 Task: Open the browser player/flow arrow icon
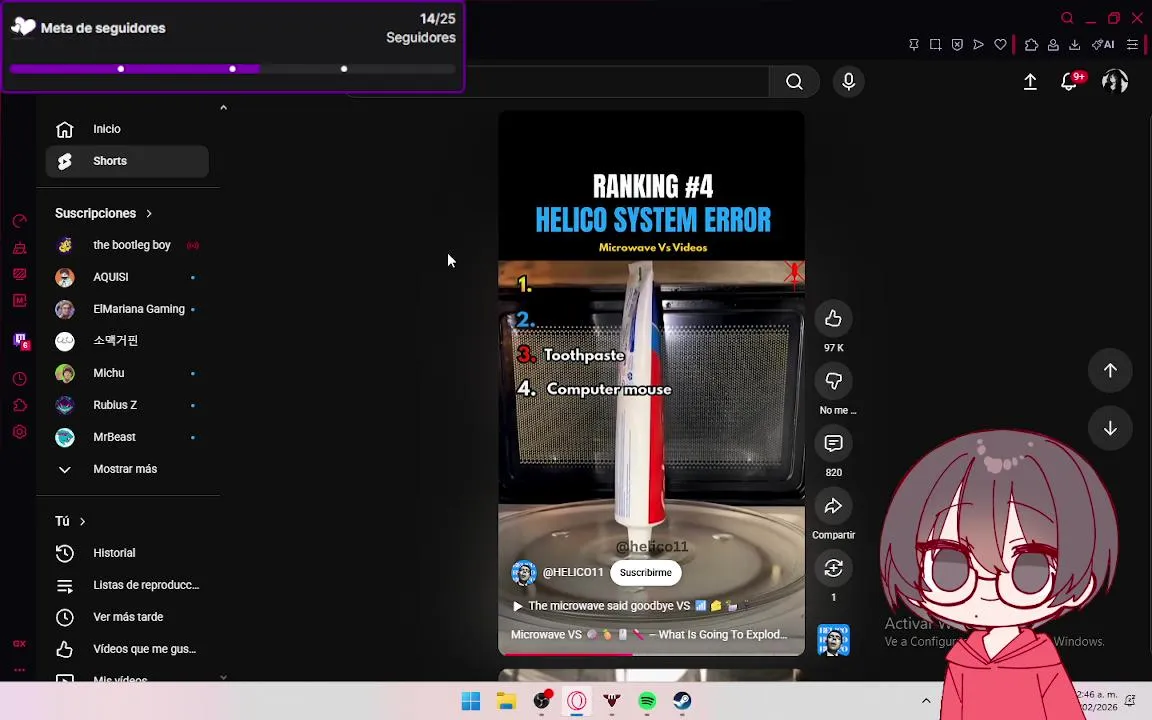(979, 45)
